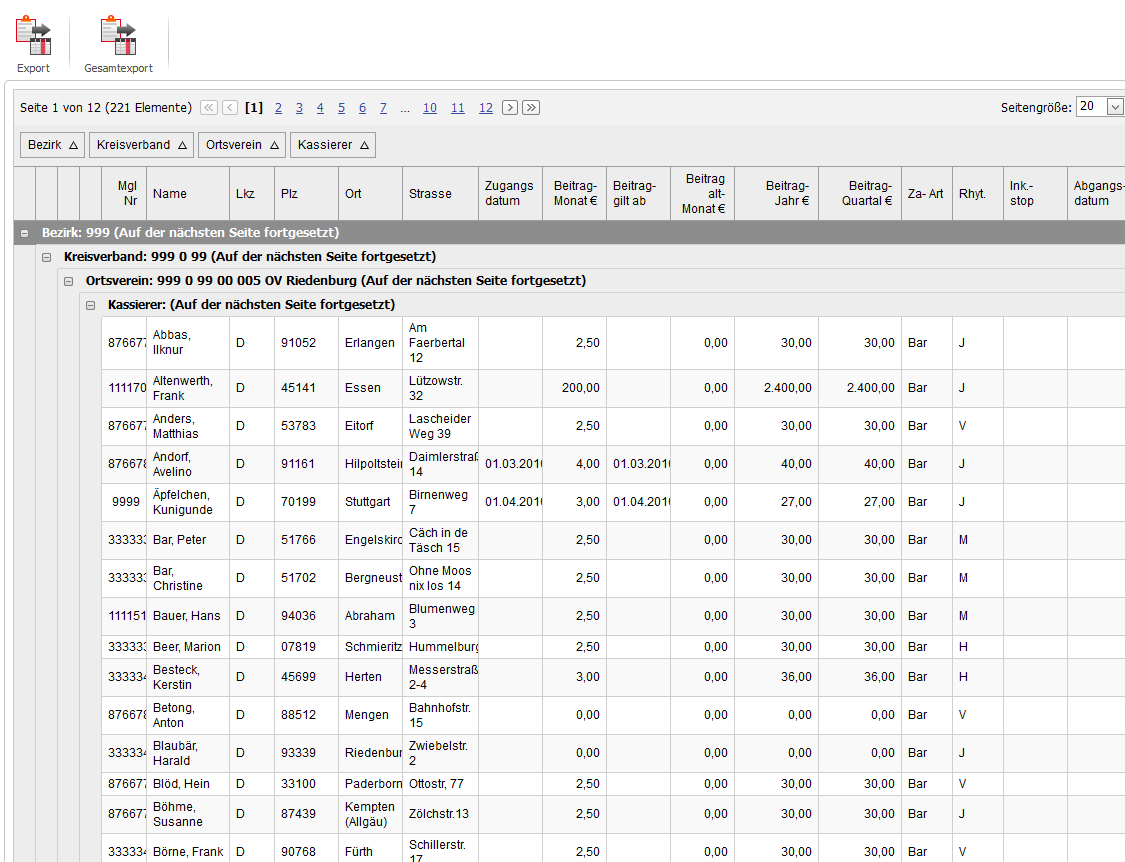1125x862 pixels.
Task: Select the 'Bar, Christine' name cell
Action: coord(188,578)
